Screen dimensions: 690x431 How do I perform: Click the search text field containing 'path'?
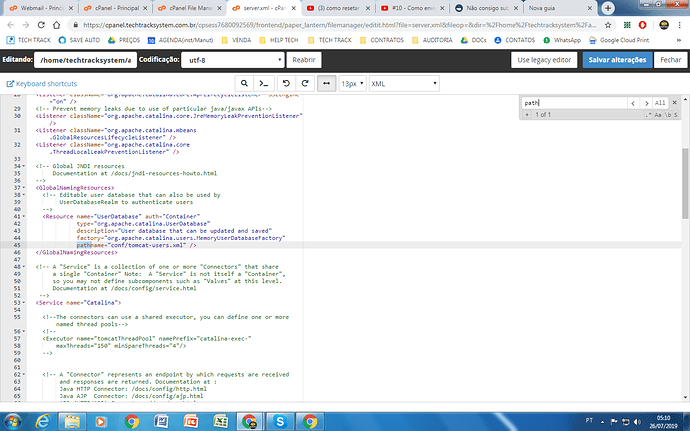pos(574,103)
